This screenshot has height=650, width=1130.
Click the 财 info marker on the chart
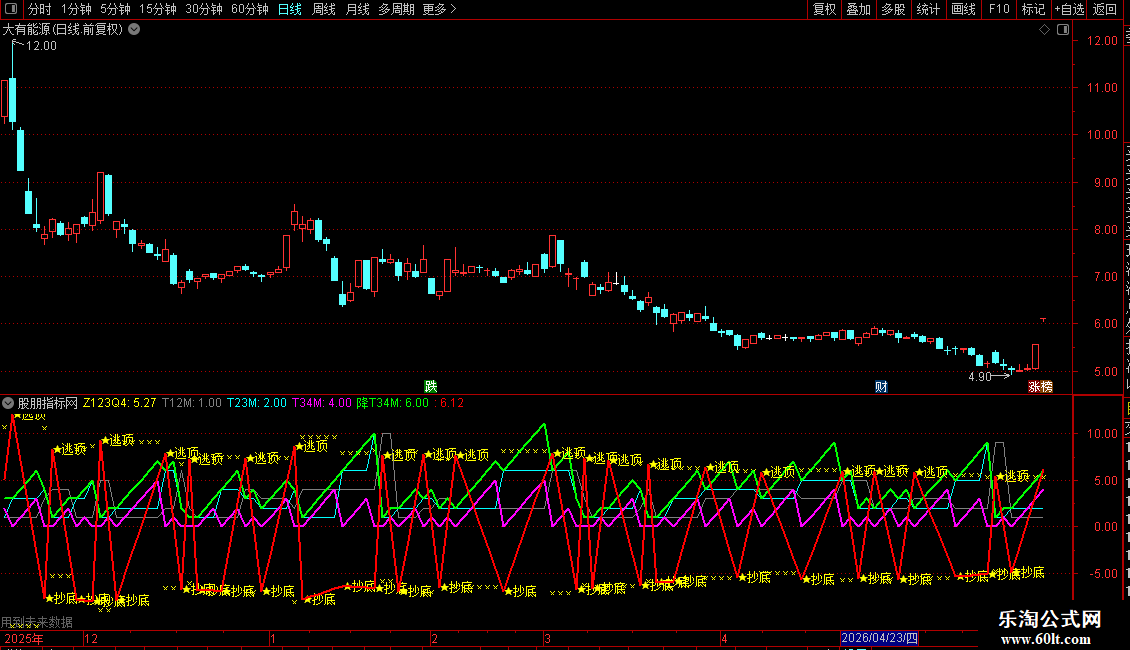click(881, 386)
